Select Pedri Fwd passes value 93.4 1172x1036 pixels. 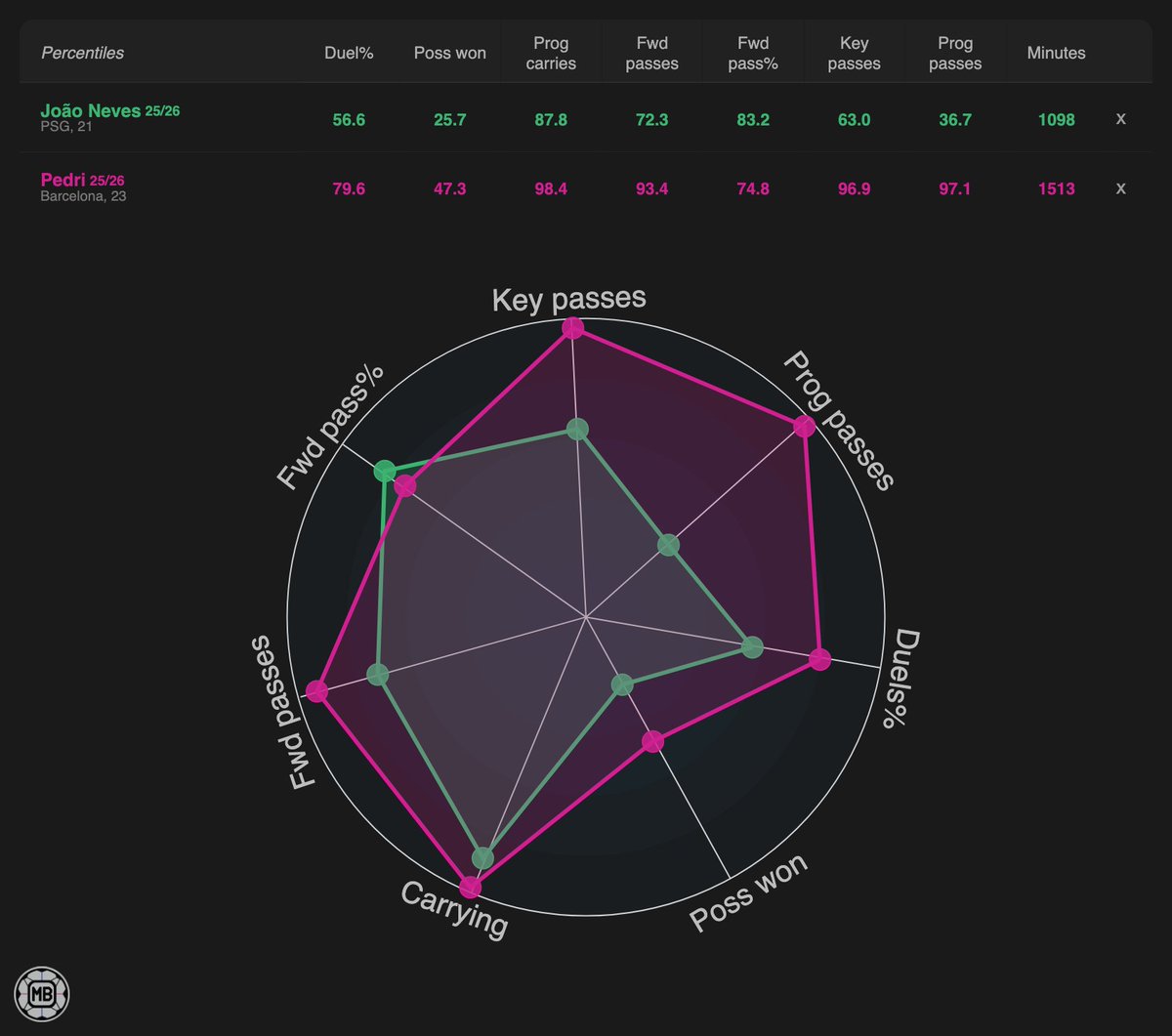(x=652, y=188)
